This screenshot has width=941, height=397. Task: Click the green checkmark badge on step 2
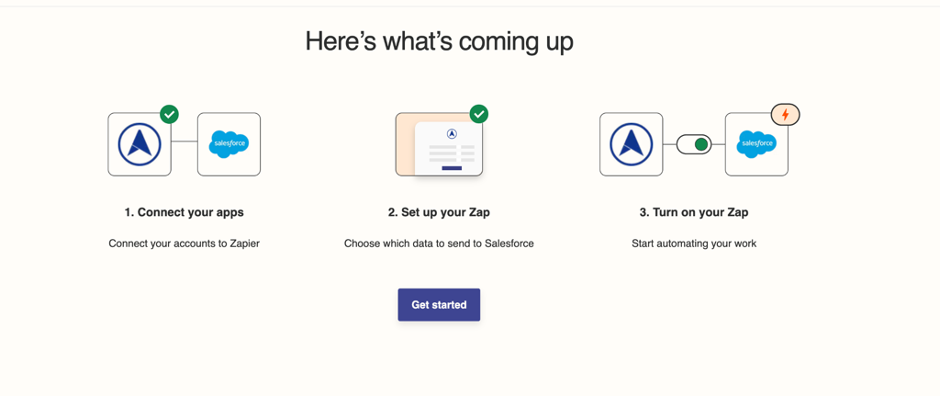479,114
